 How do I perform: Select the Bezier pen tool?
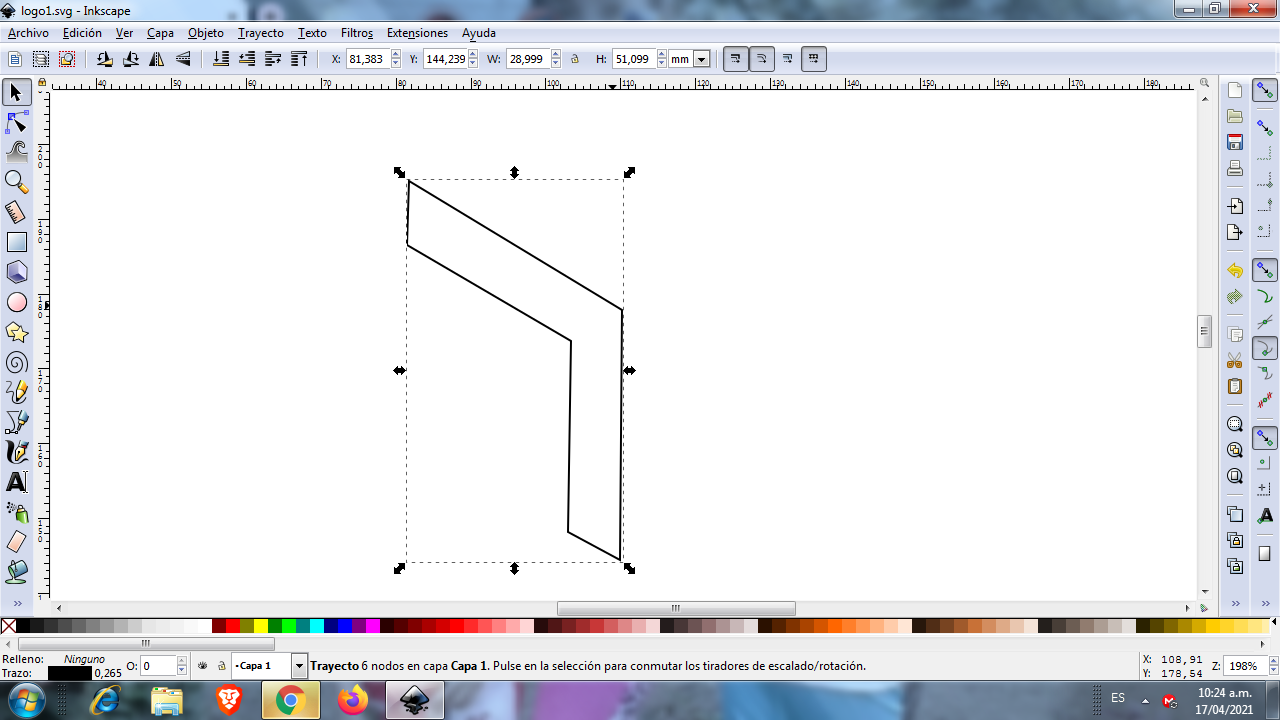click(16, 422)
